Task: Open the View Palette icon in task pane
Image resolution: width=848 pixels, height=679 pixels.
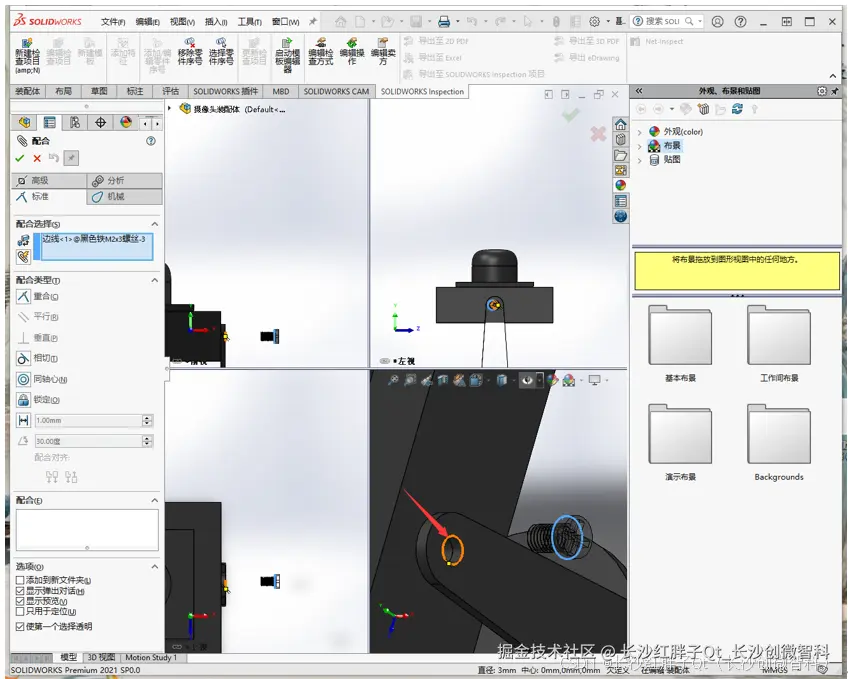Action: pos(620,170)
